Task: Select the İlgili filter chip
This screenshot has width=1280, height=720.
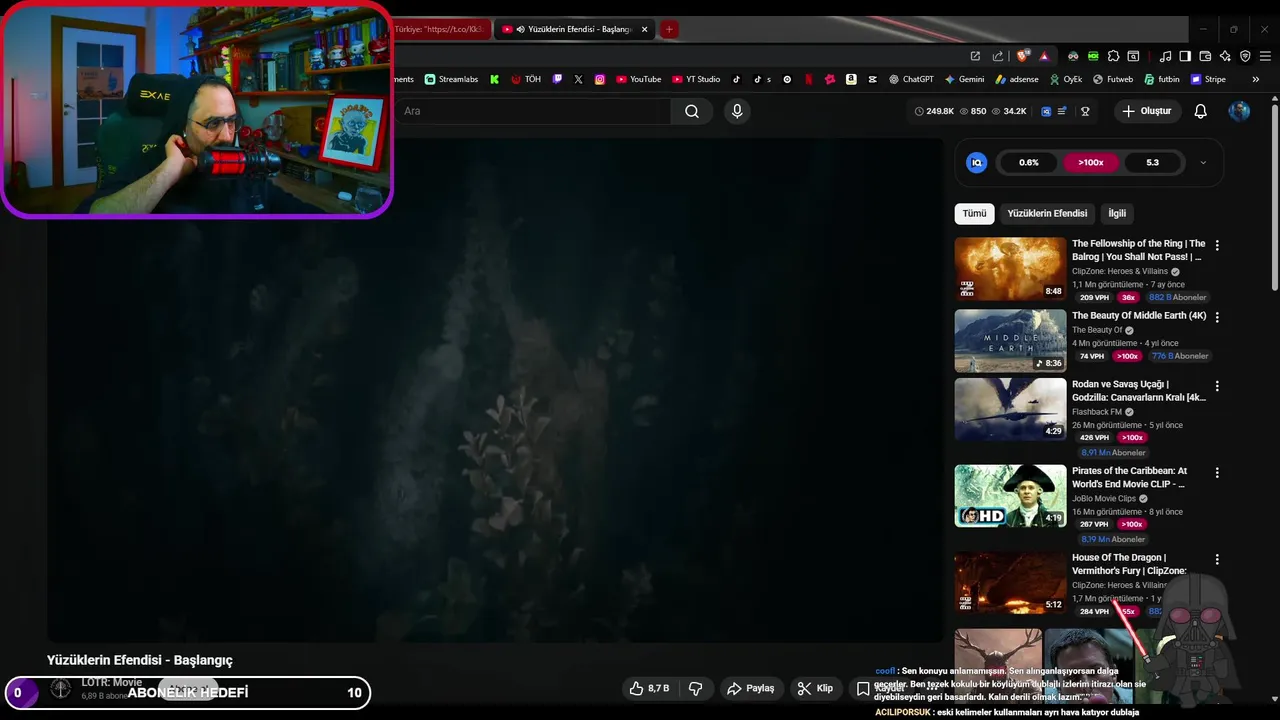Action: [1117, 213]
